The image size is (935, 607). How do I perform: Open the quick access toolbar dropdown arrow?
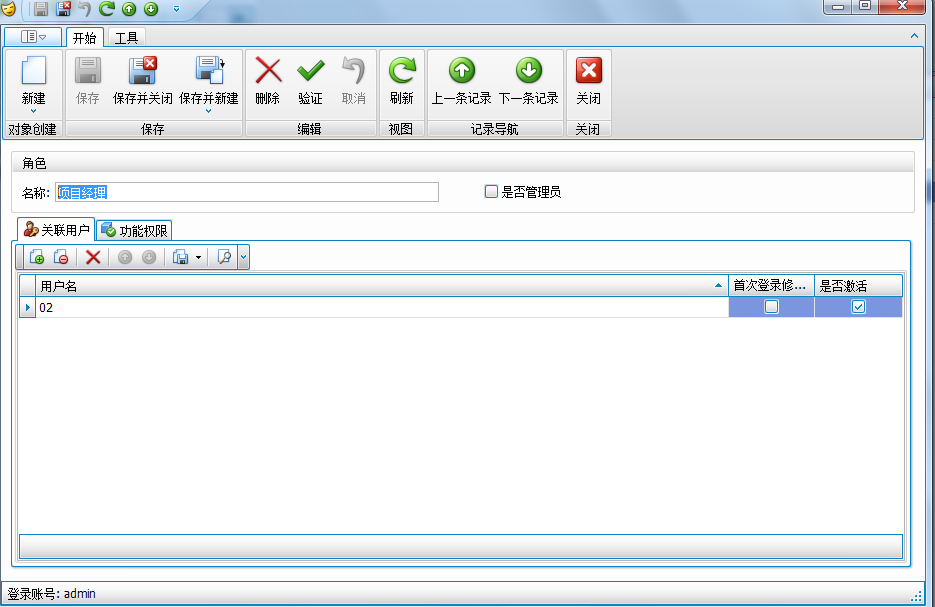pos(176,10)
